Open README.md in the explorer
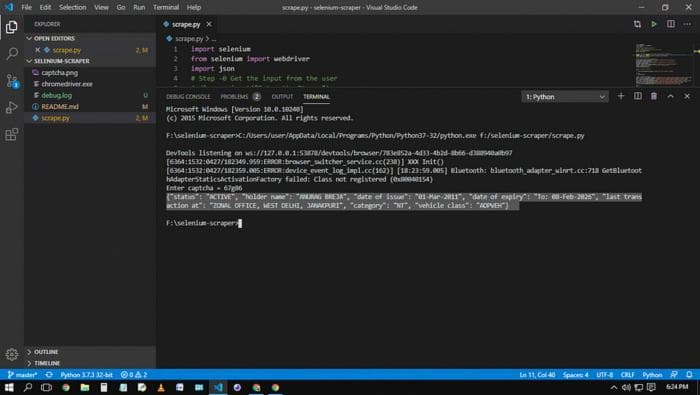Viewport: 700px width, 395px height. pyautogui.click(x=60, y=107)
